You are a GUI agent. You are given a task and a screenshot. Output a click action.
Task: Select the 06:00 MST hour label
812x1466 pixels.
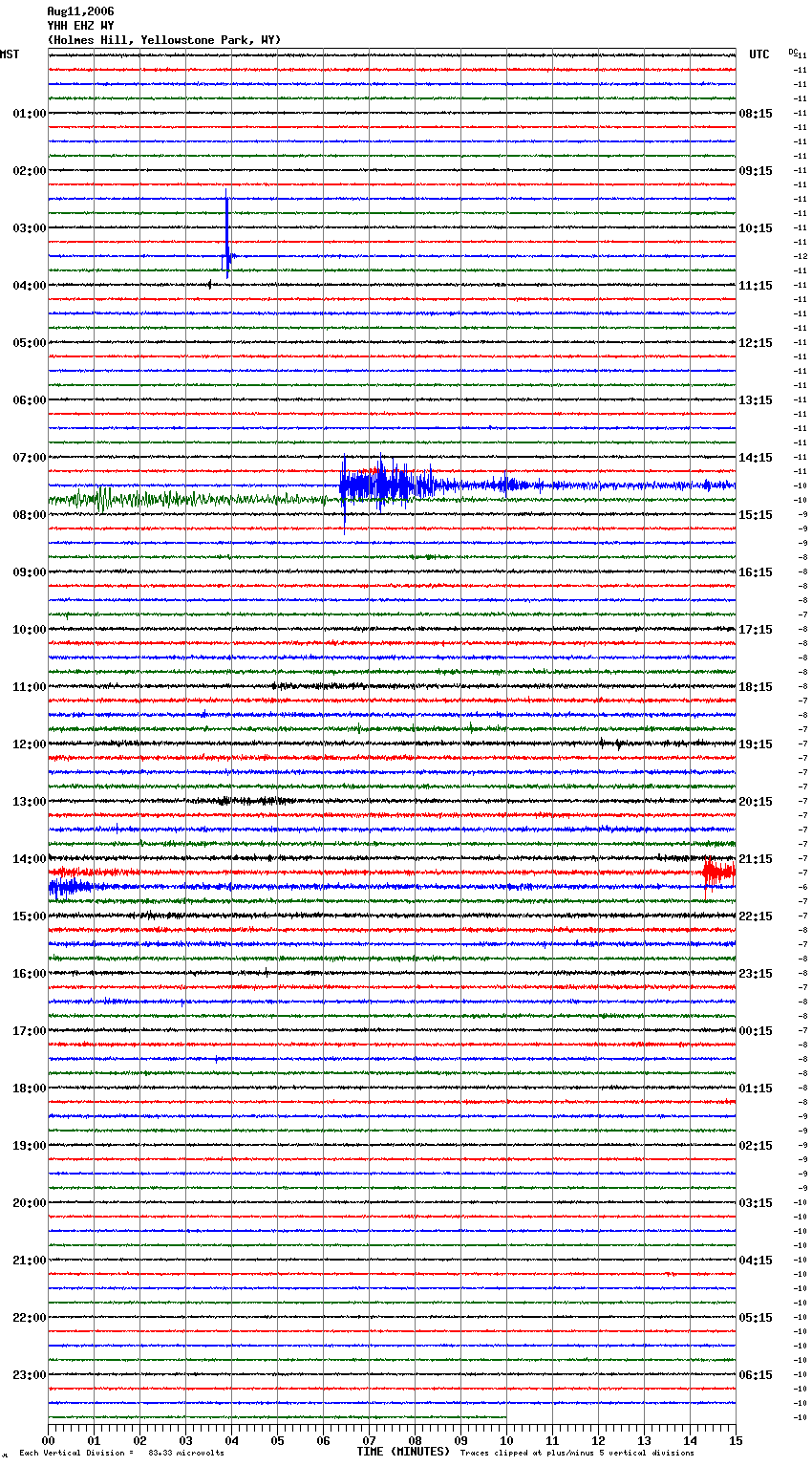click(30, 400)
